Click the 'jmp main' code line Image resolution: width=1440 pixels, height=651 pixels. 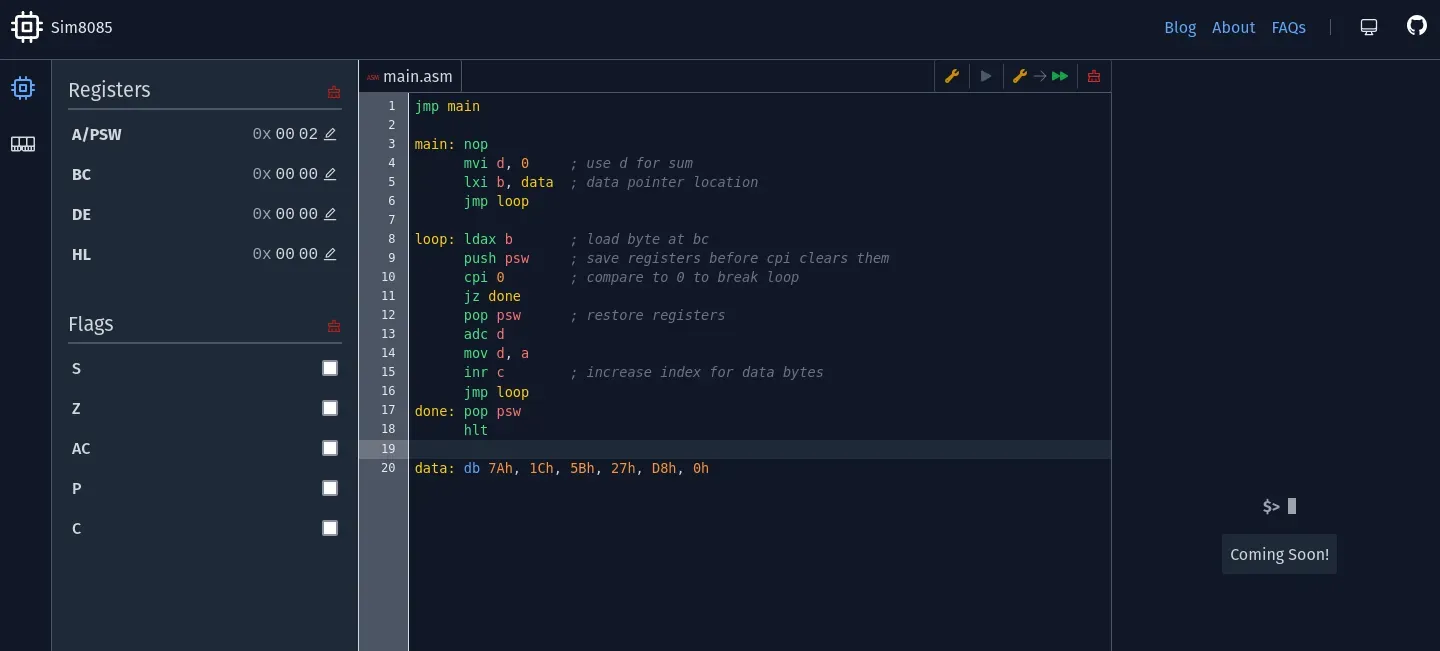click(447, 106)
